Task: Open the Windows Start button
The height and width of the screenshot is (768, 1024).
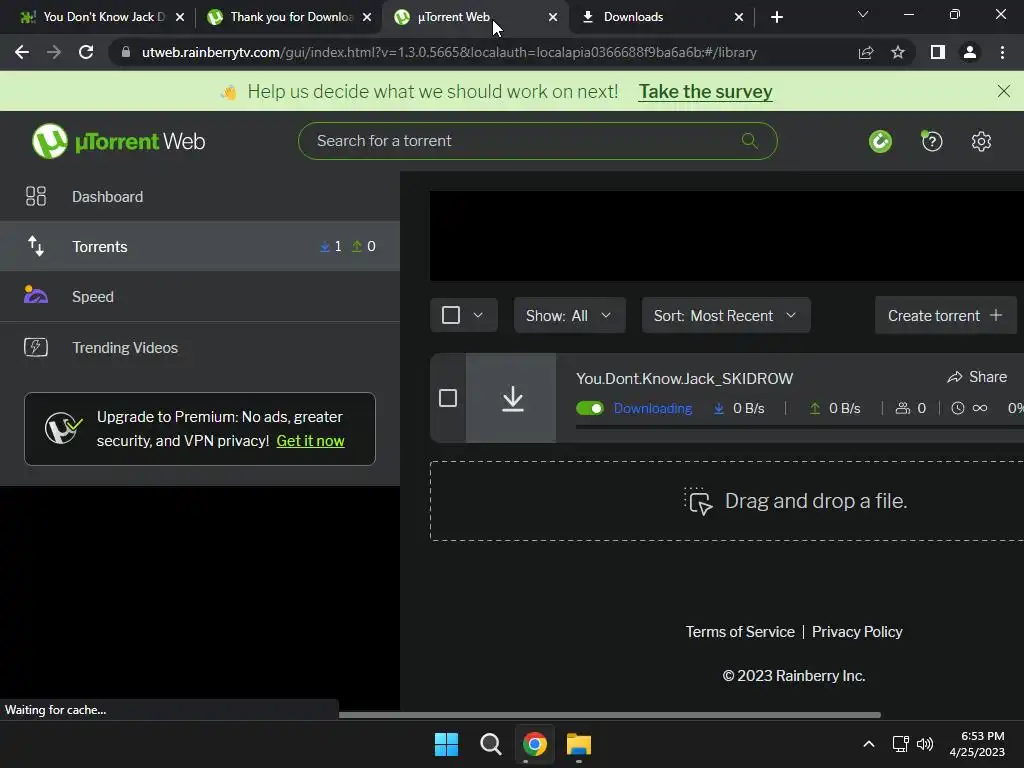Action: pos(447,744)
